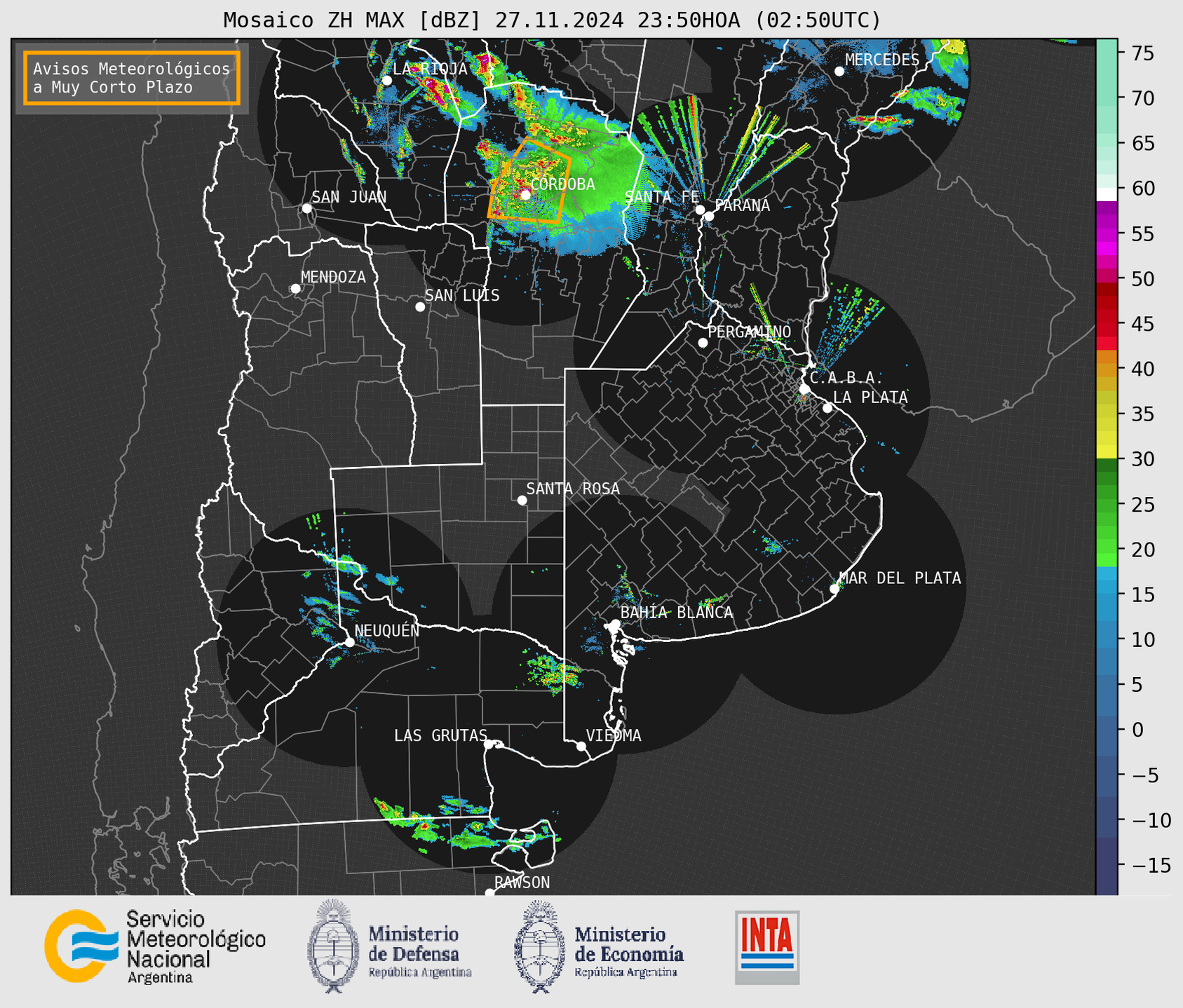Click the Ministerio de Economía text

[x=628, y=951]
